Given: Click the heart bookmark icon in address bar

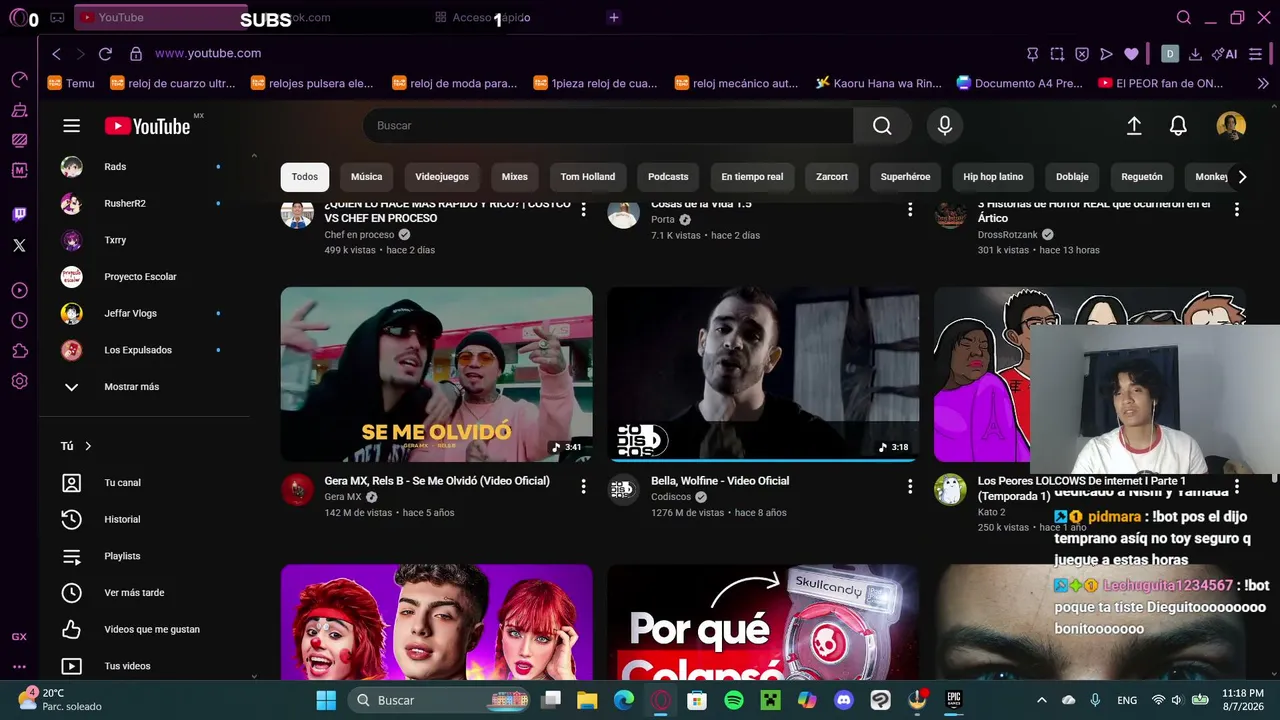Looking at the screenshot, I should (x=1131, y=54).
